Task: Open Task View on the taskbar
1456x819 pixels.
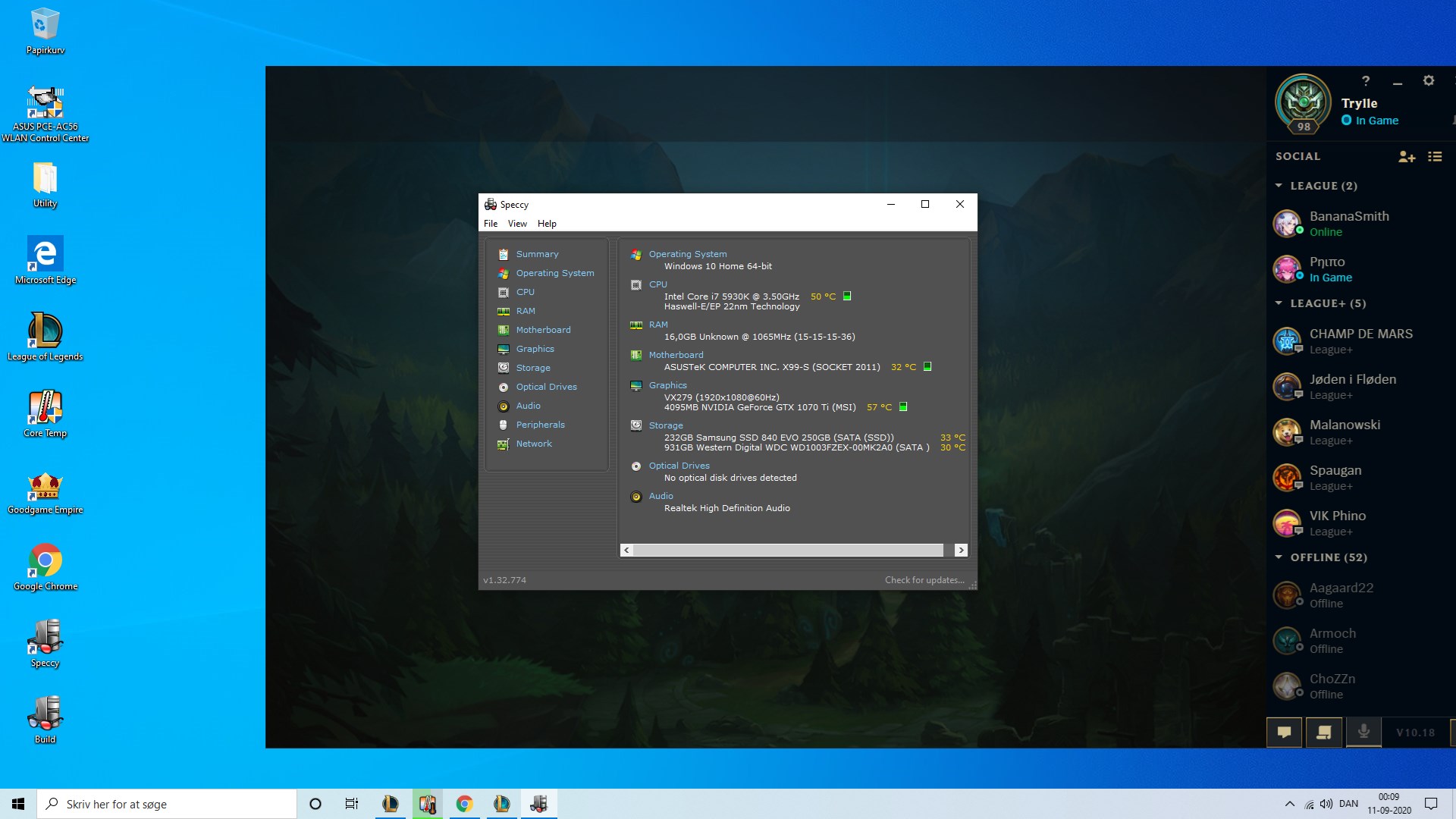Action: click(x=352, y=804)
